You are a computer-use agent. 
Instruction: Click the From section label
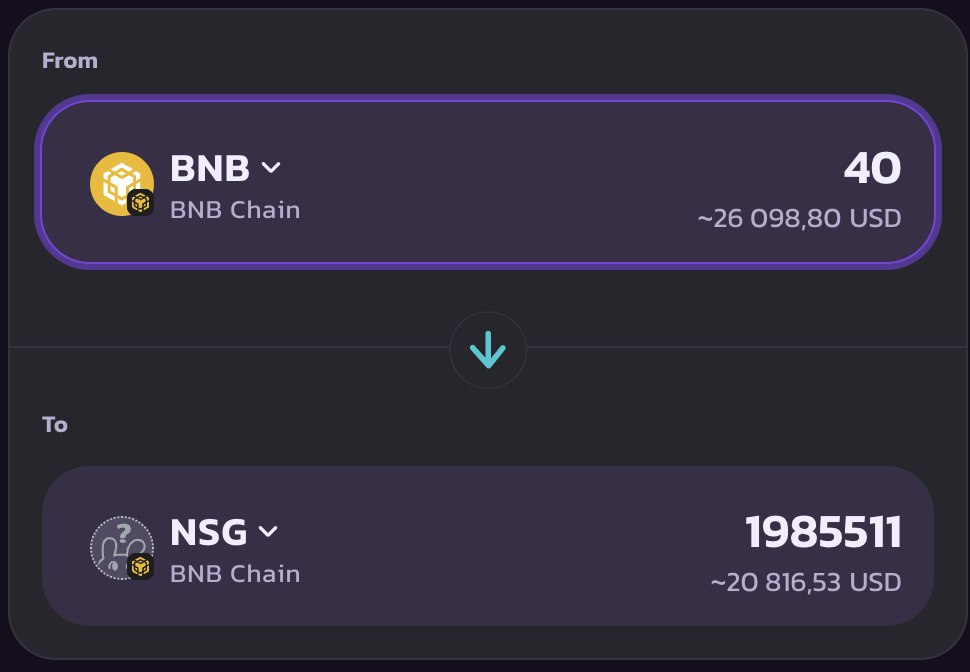[x=70, y=61]
